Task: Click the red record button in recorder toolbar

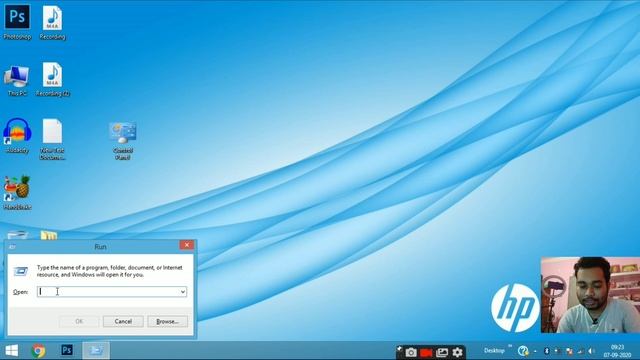Action: [426, 353]
